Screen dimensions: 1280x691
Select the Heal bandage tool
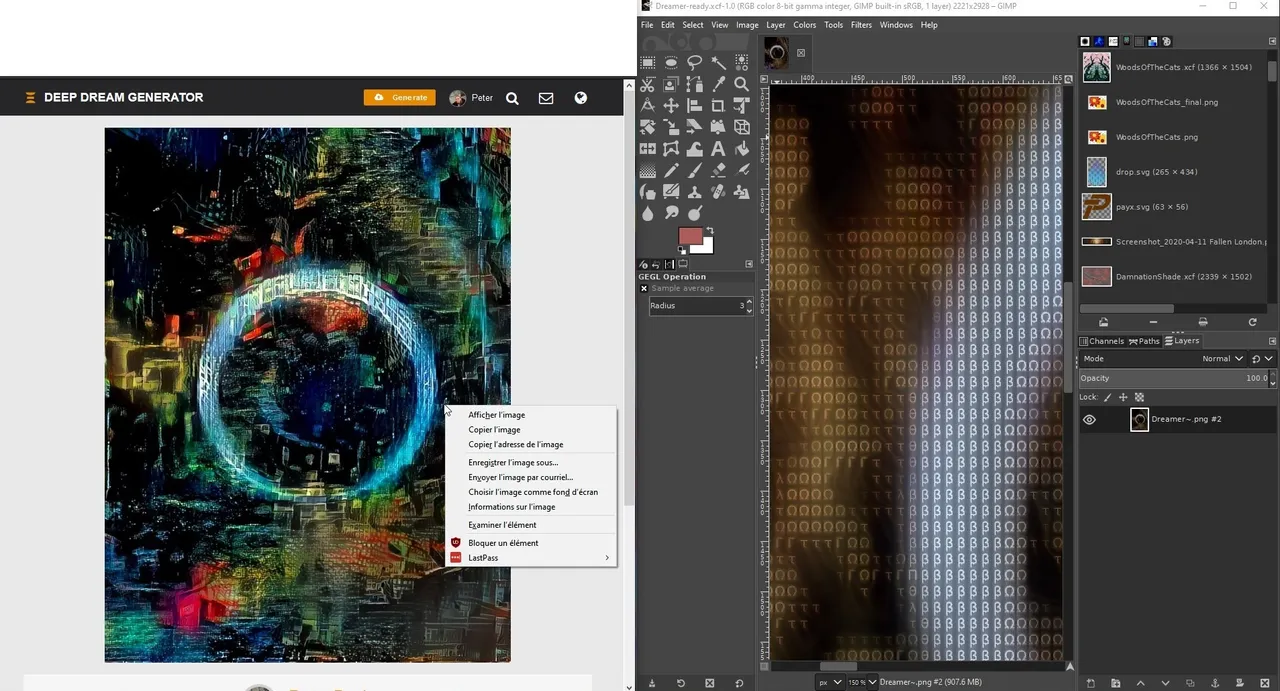point(718,191)
